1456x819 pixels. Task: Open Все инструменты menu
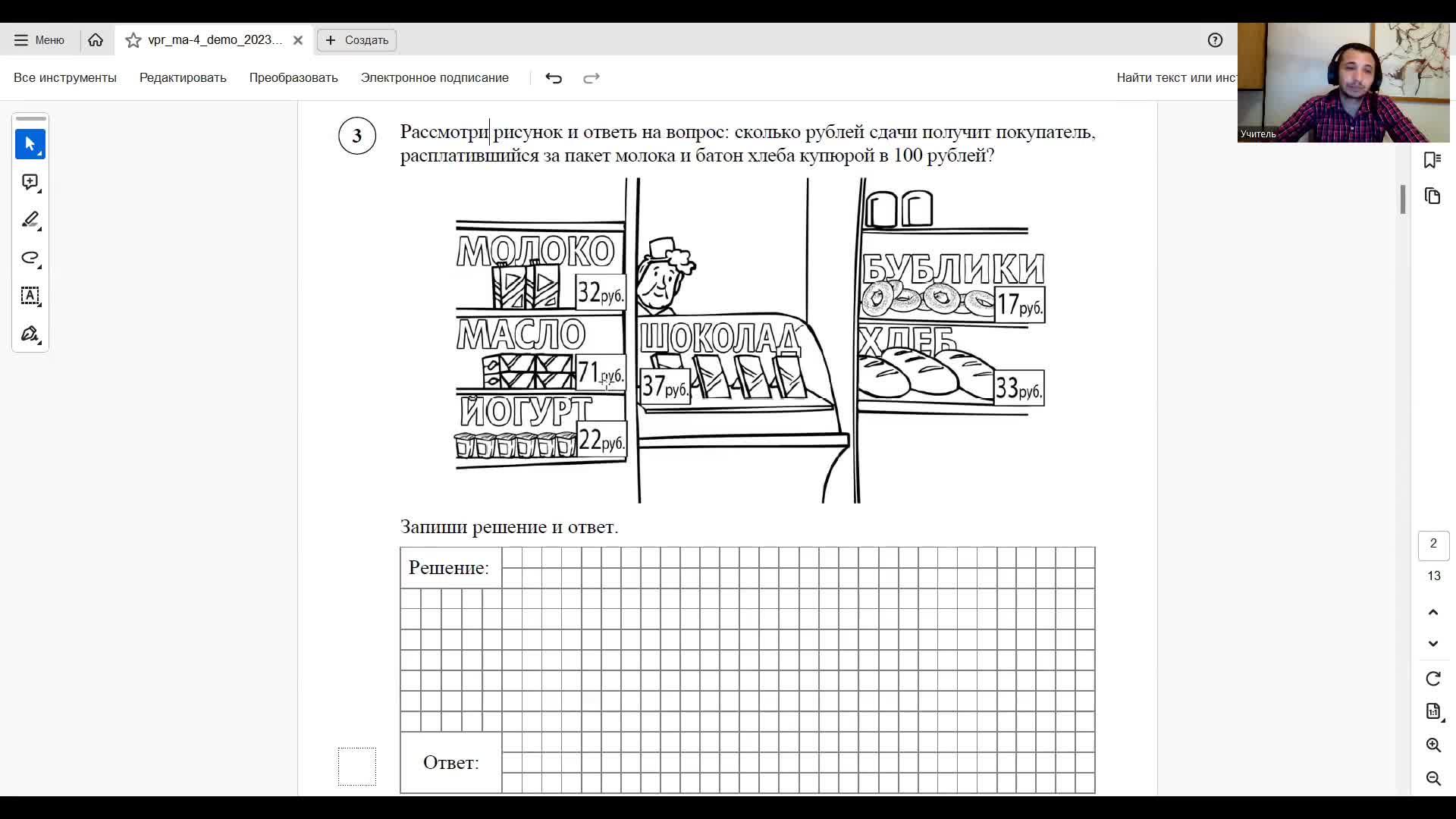point(65,77)
